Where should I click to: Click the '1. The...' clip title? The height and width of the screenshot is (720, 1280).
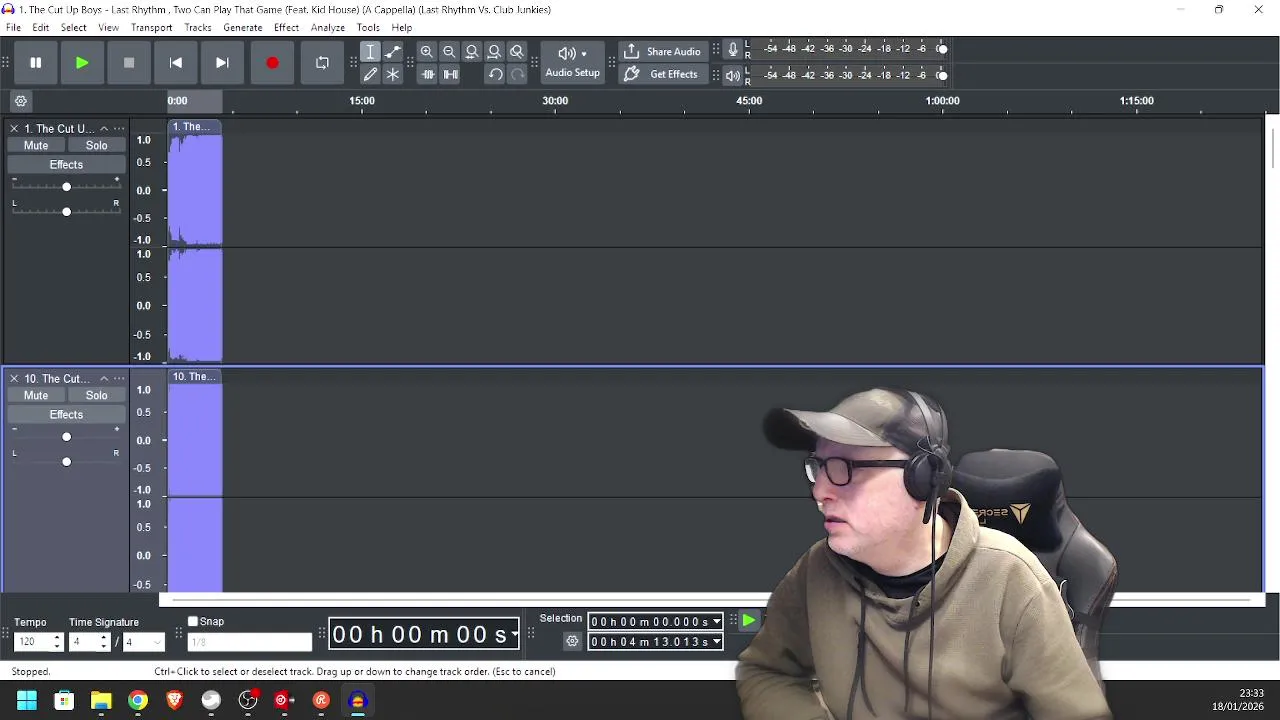pyautogui.click(x=191, y=127)
